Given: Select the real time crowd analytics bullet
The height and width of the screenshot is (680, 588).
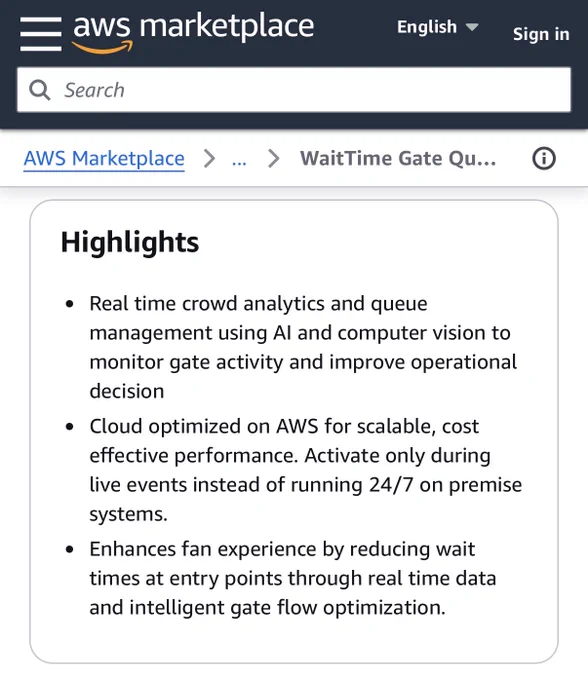Looking at the screenshot, I should (303, 347).
